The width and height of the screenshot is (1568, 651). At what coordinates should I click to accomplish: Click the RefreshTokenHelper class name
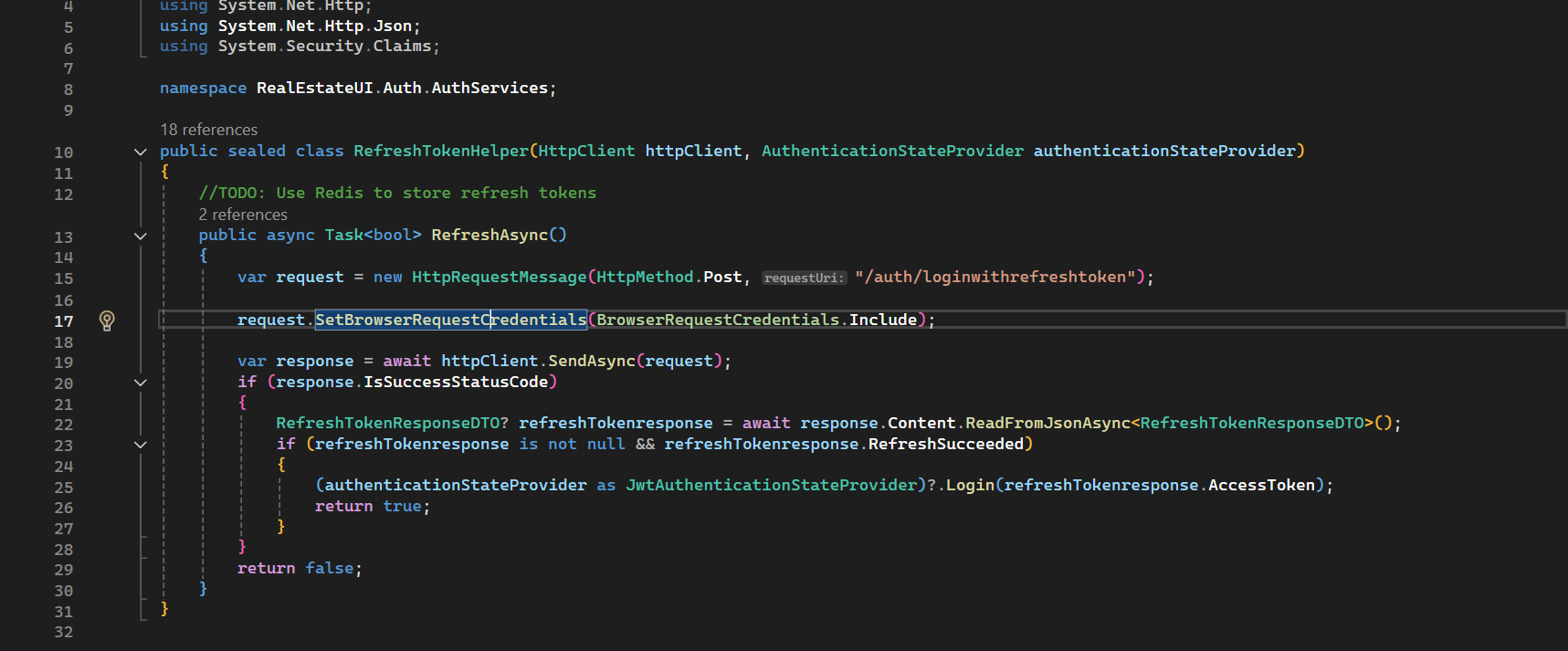pyautogui.click(x=441, y=151)
